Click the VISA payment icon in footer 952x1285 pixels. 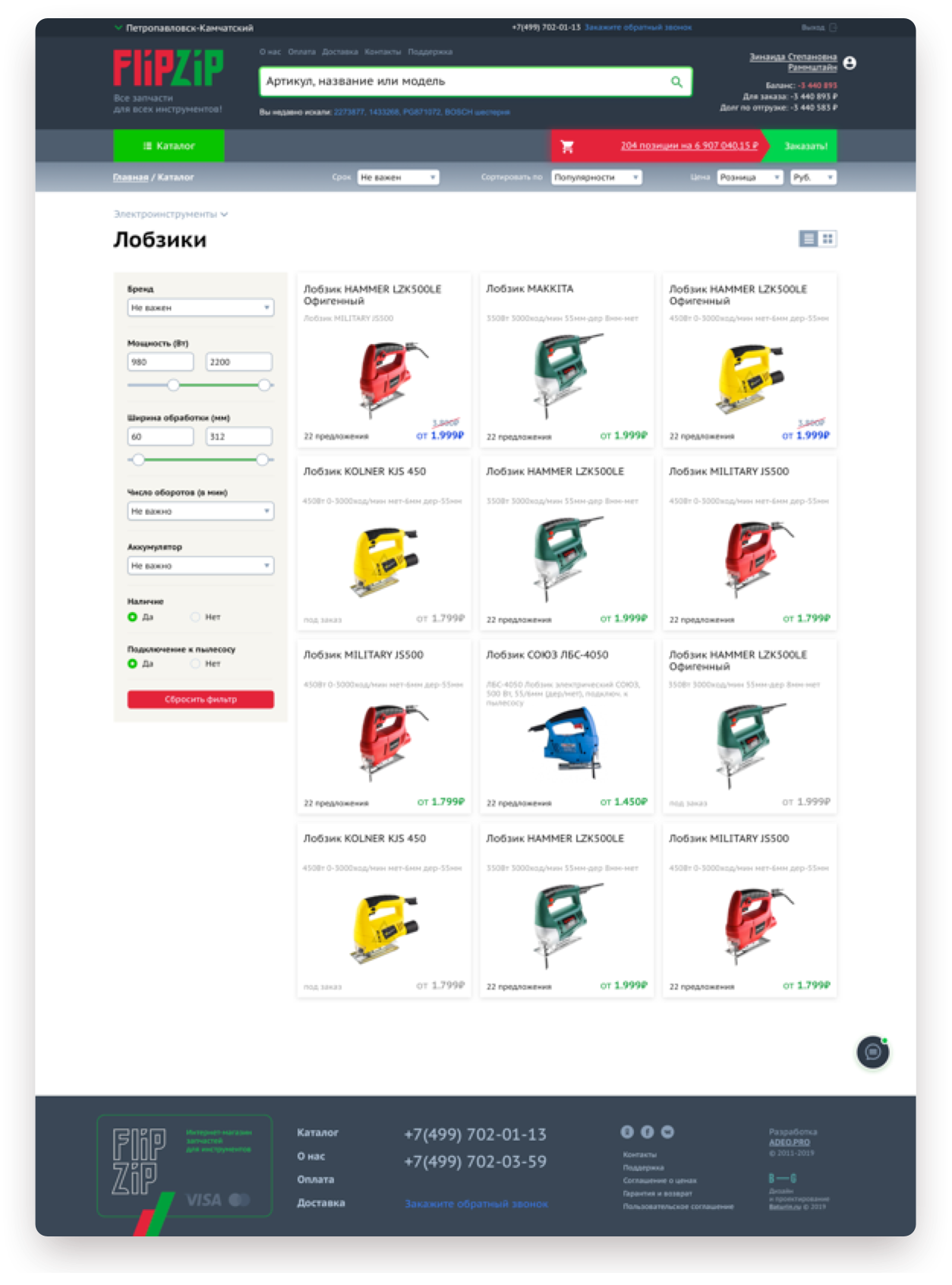203,1199
